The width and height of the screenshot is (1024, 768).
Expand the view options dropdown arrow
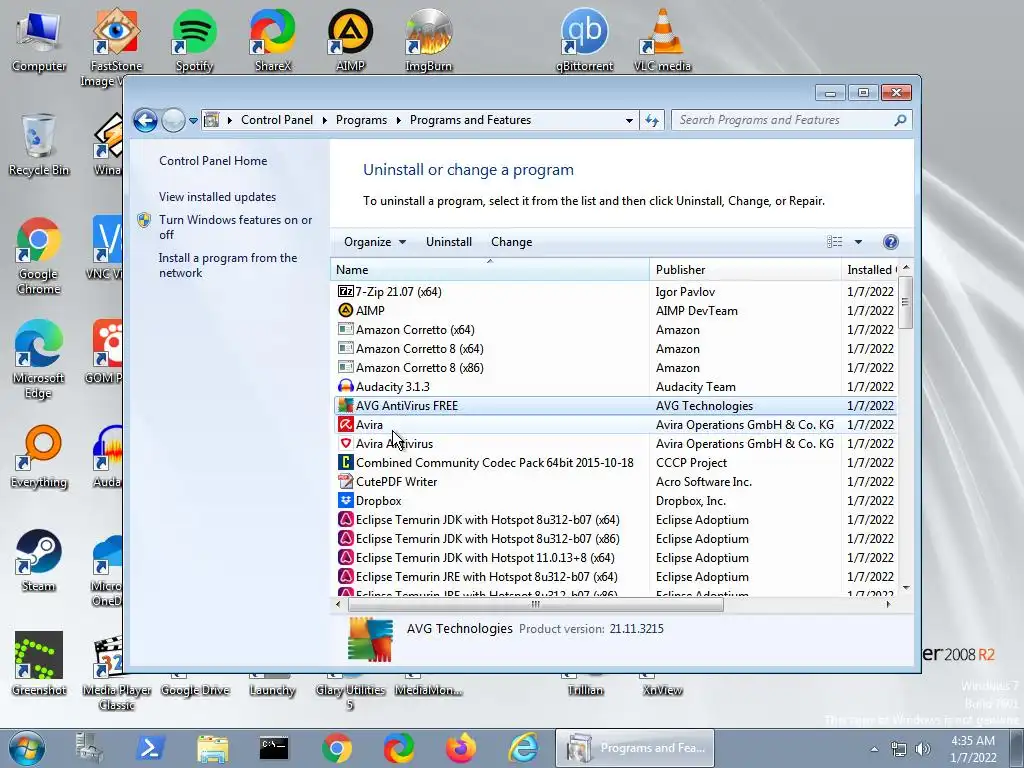858,242
